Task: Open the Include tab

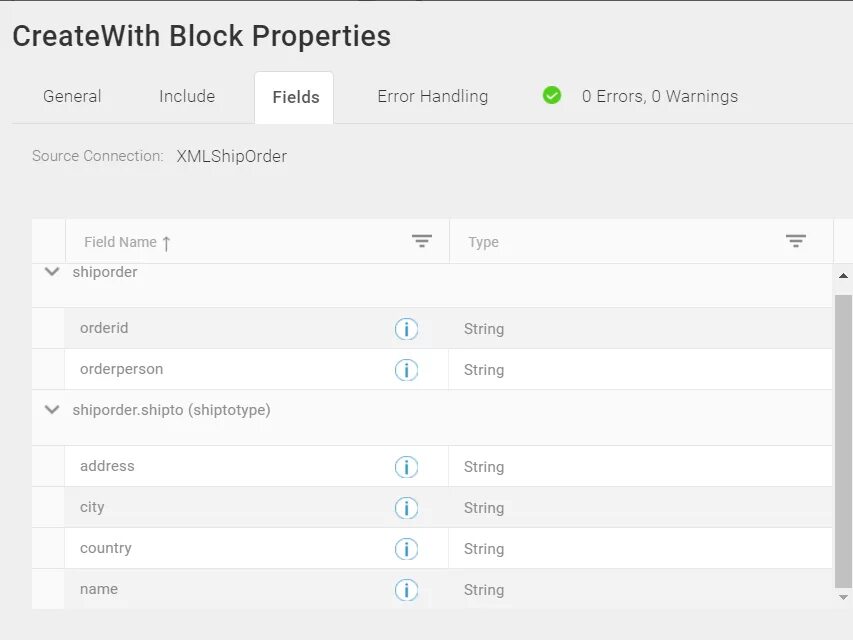Action: [187, 97]
